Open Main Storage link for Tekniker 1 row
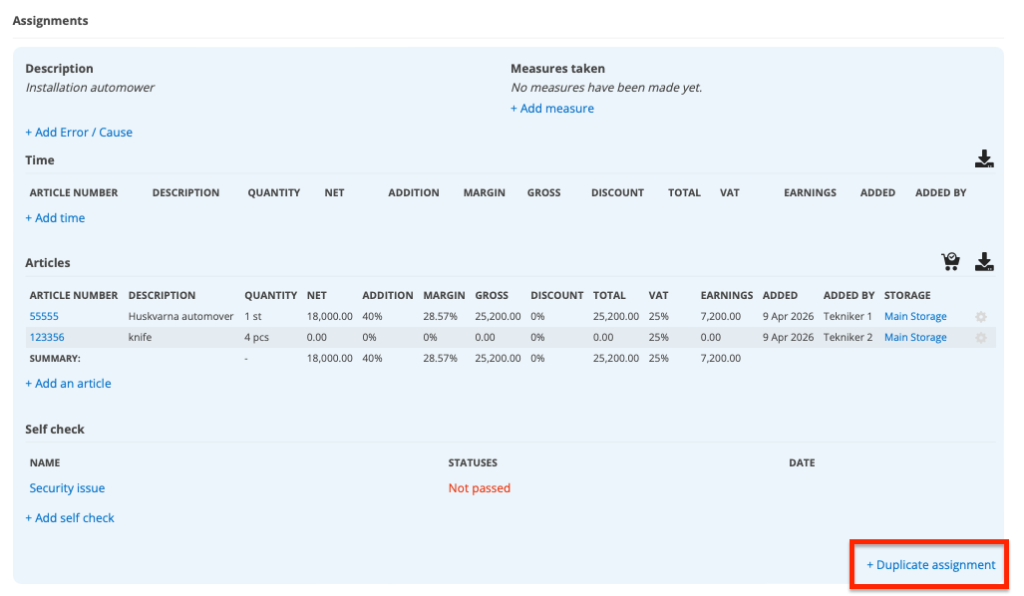The height and width of the screenshot is (596, 1024). click(x=915, y=317)
